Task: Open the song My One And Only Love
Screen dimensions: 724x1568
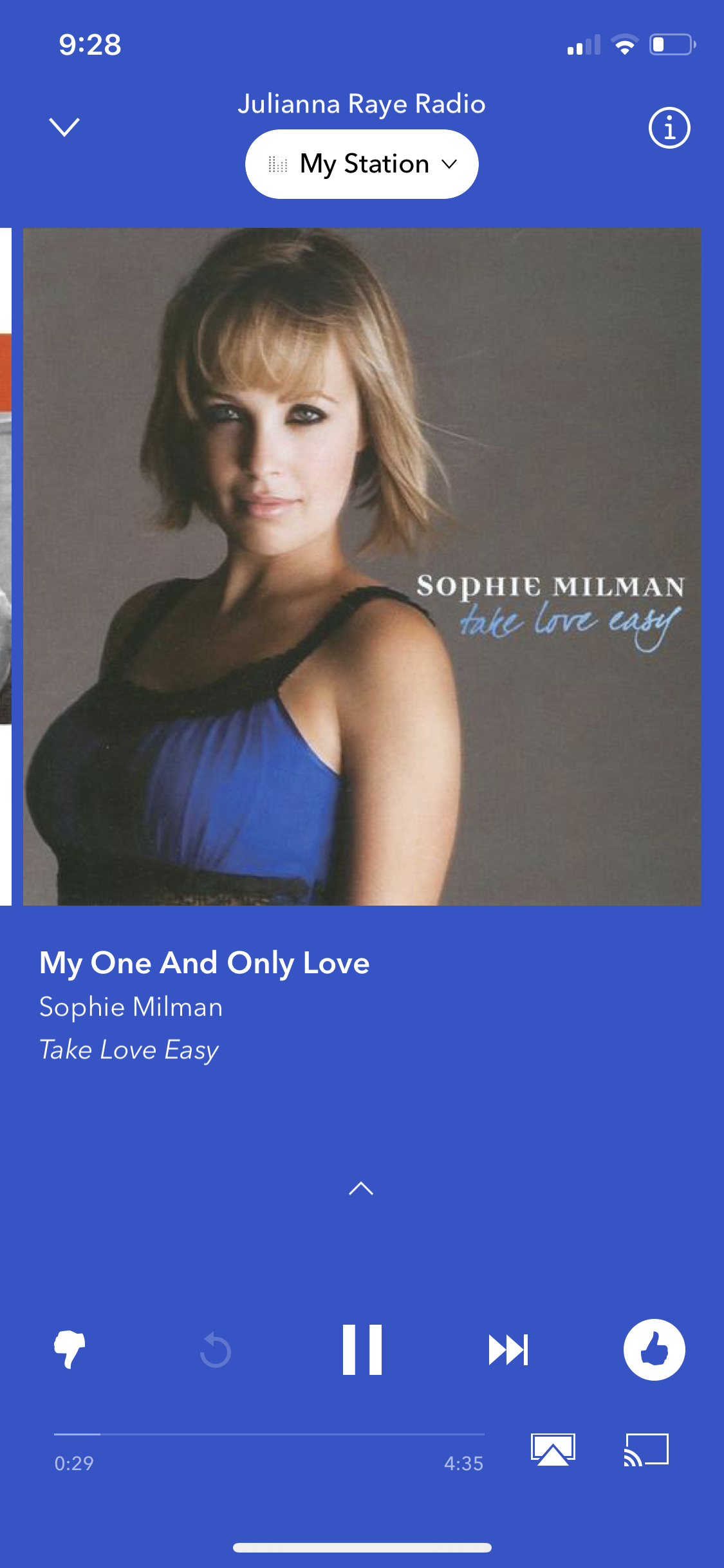Action: tap(205, 963)
